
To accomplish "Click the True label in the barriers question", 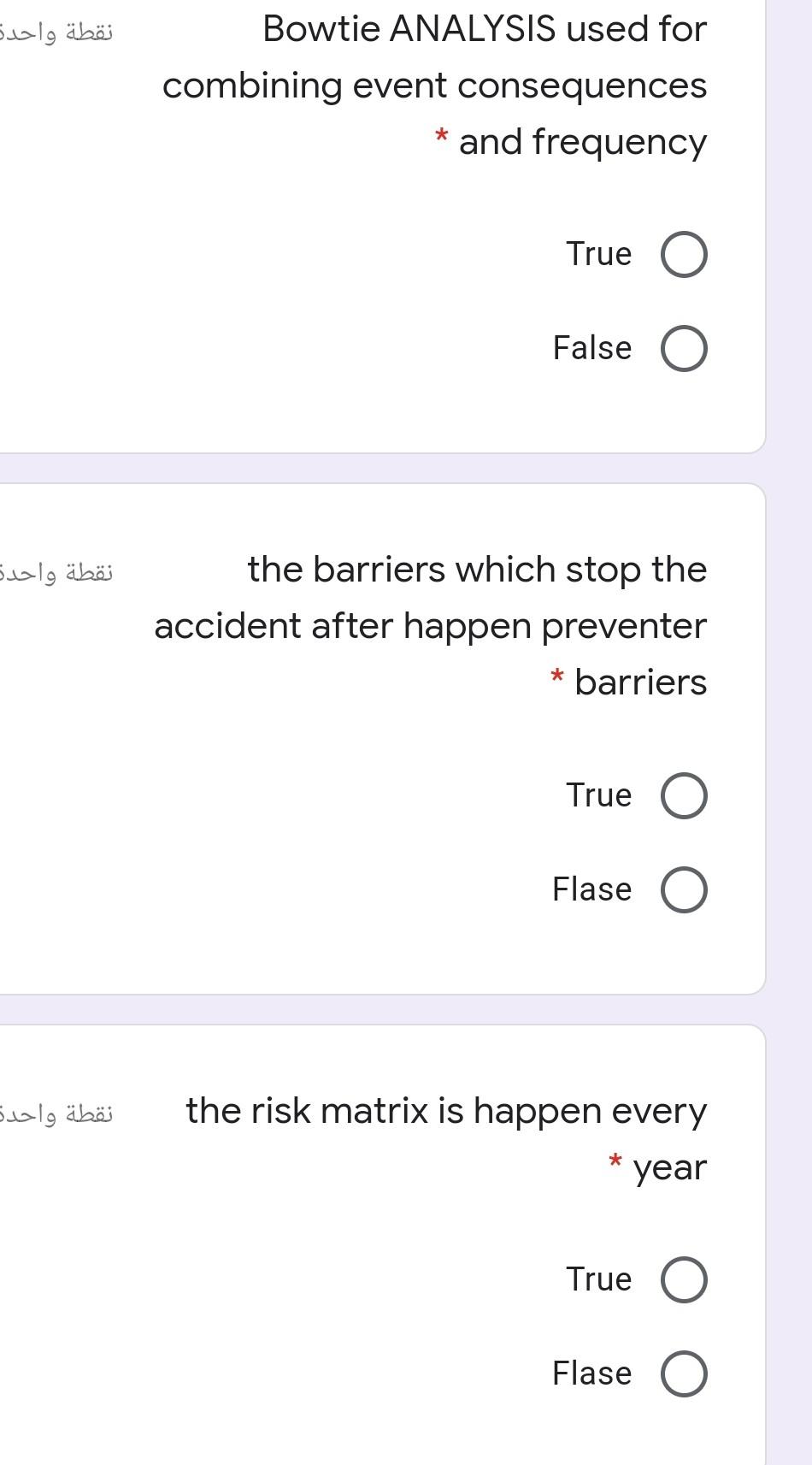I will click(x=600, y=795).
